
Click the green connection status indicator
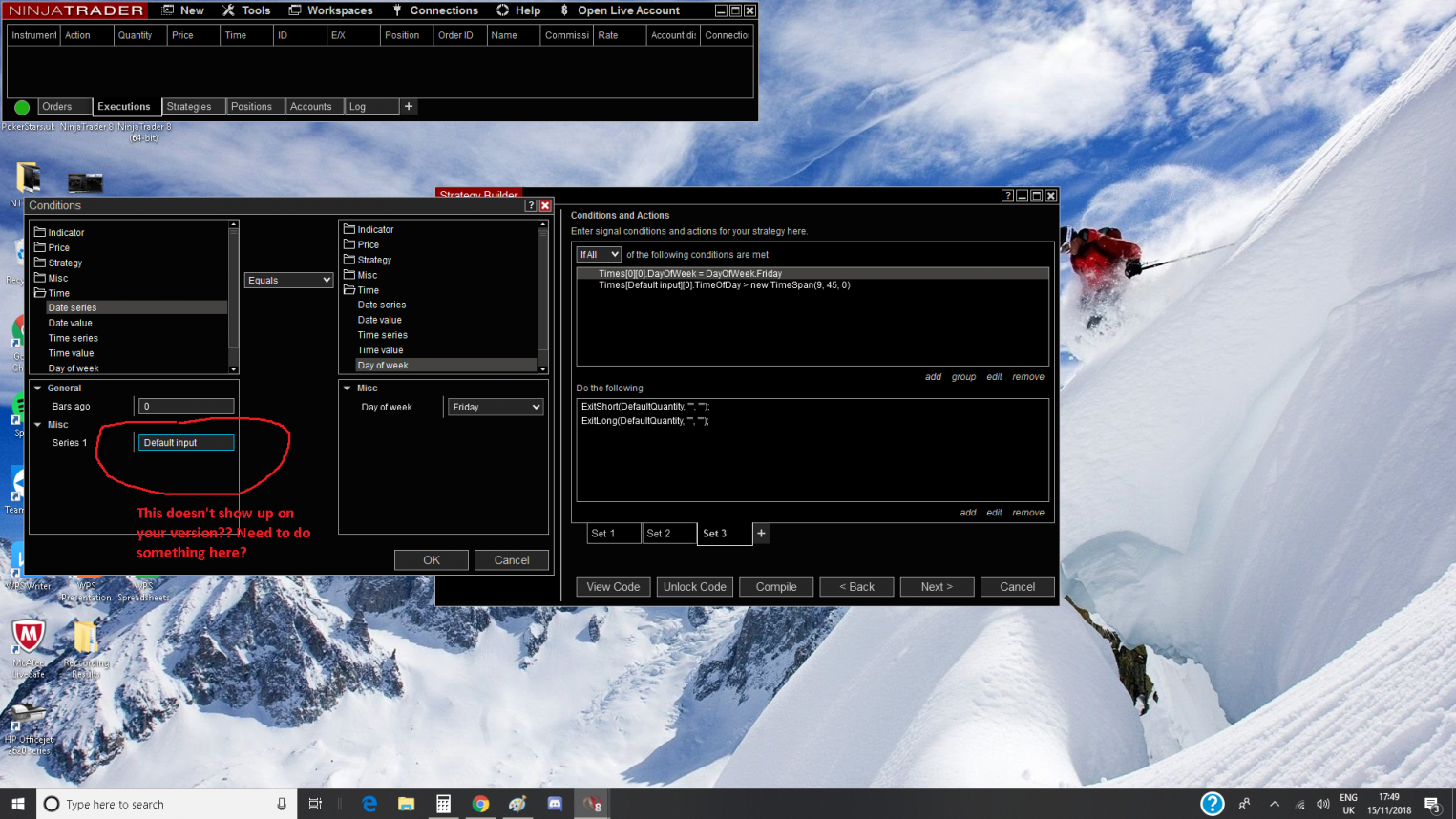point(22,108)
